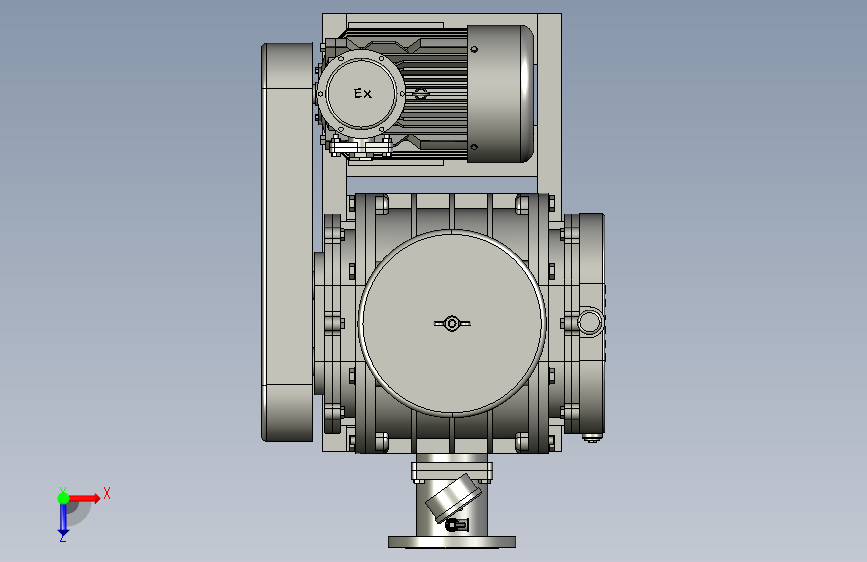Select the motor's rounded fan cowl end
This screenshot has width=867, height=562.
[501, 94]
